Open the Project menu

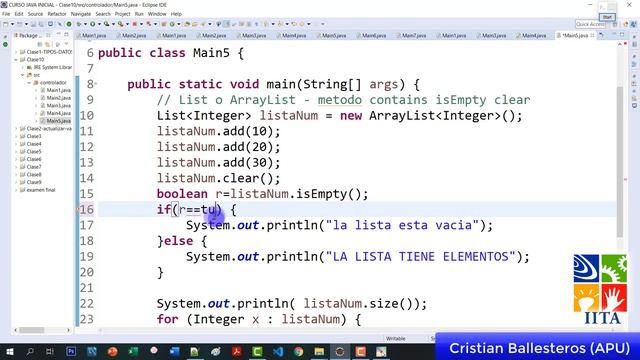point(122,14)
